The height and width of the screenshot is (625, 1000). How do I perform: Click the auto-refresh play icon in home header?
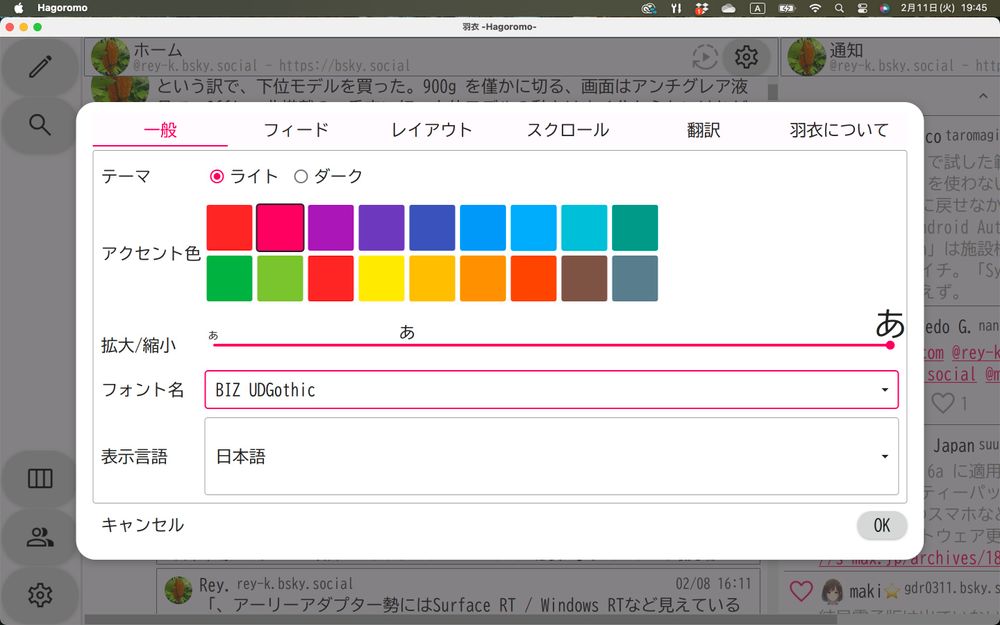(x=705, y=57)
